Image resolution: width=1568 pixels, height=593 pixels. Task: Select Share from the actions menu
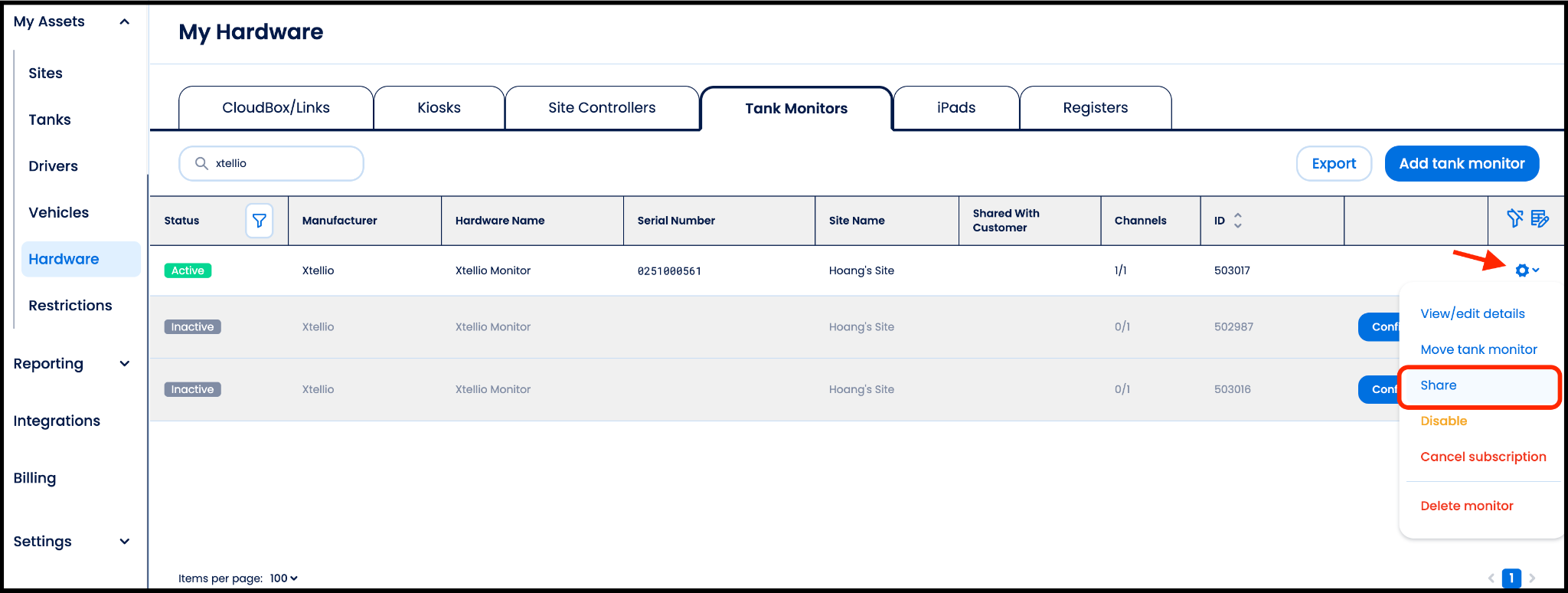point(1439,385)
